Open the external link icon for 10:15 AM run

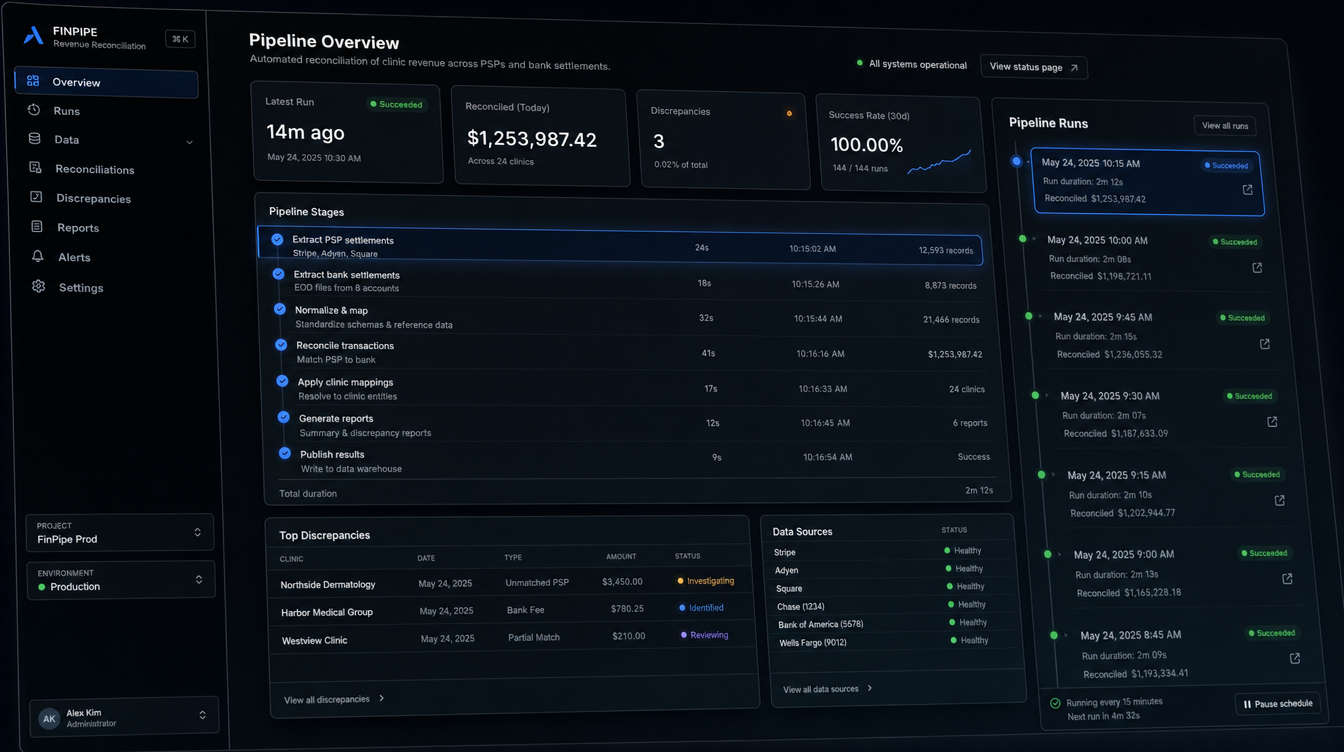pyautogui.click(x=1247, y=189)
